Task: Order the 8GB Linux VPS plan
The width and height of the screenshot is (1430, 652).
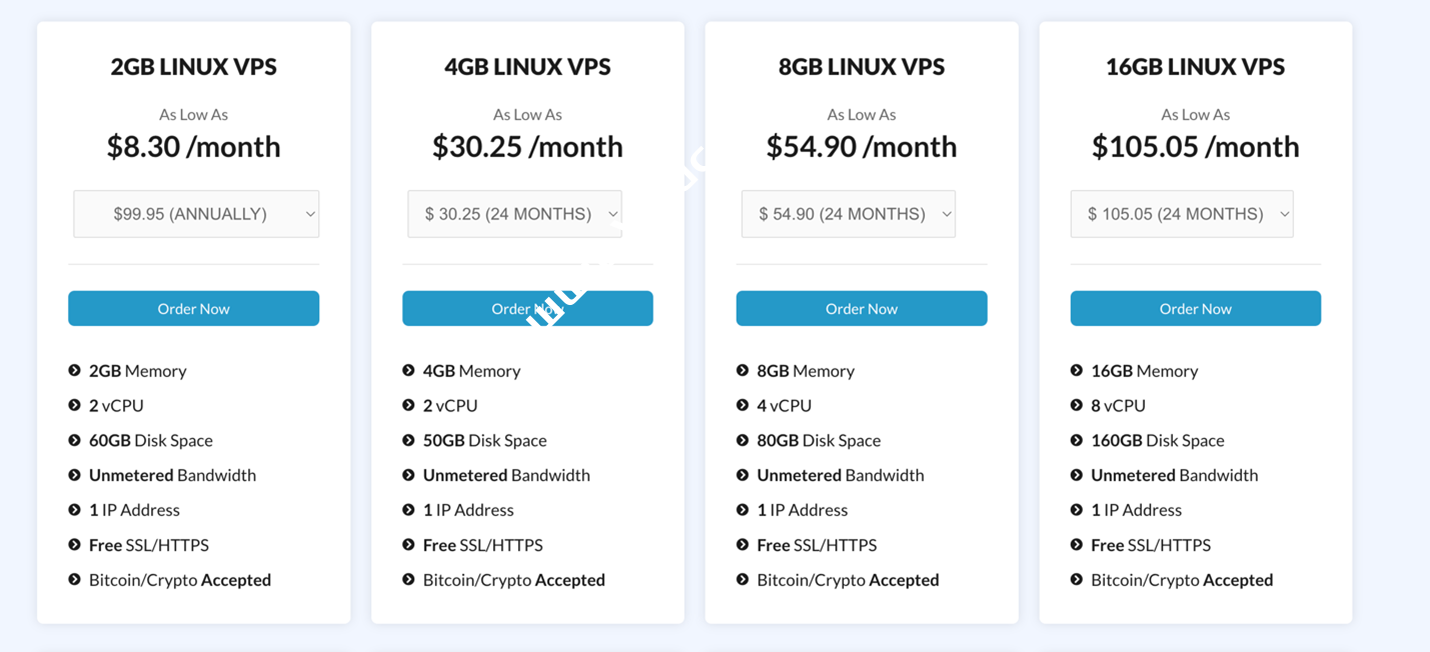Action: click(862, 309)
